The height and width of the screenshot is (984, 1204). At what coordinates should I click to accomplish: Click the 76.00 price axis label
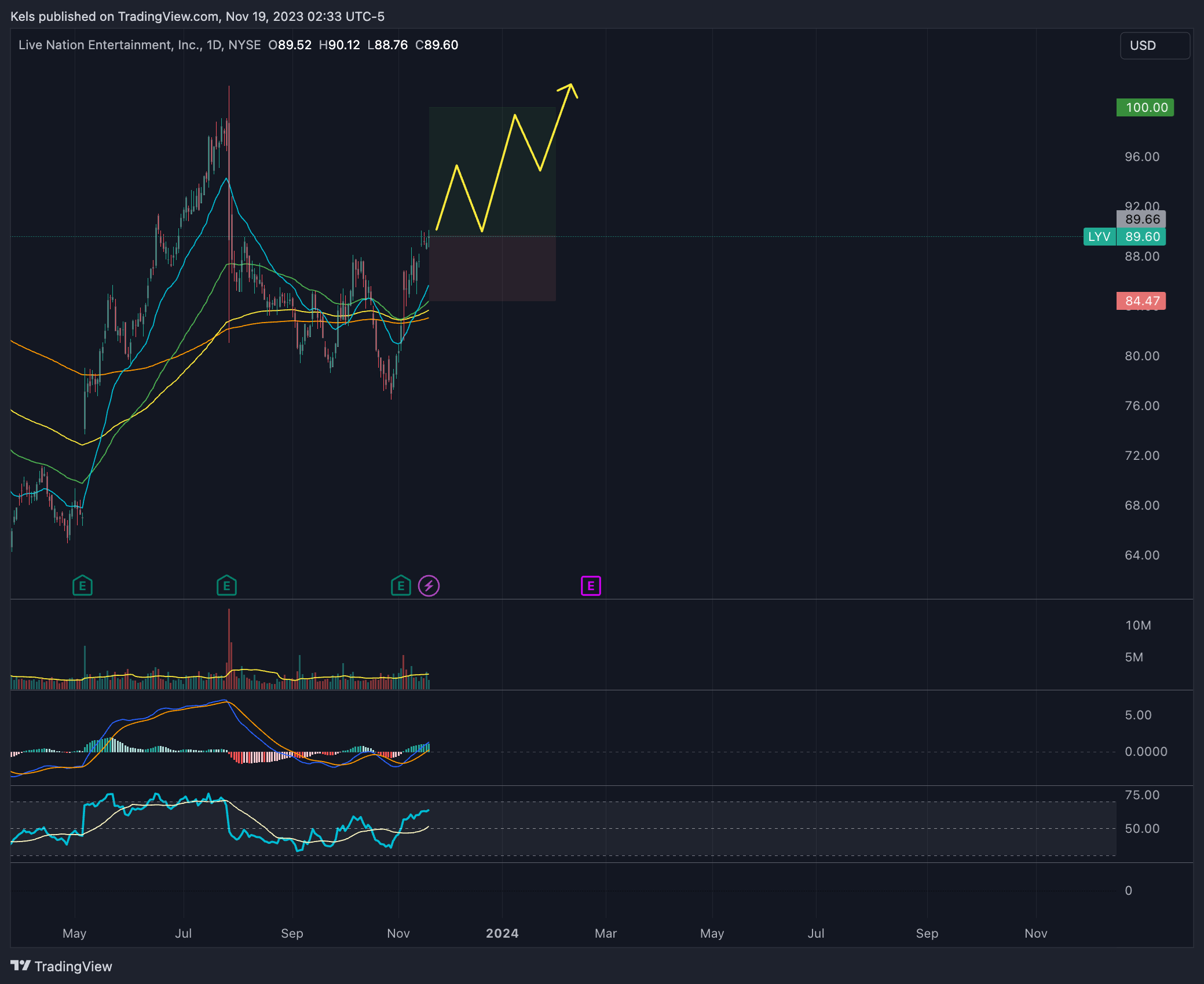pyautogui.click(x=1142, y=405)
